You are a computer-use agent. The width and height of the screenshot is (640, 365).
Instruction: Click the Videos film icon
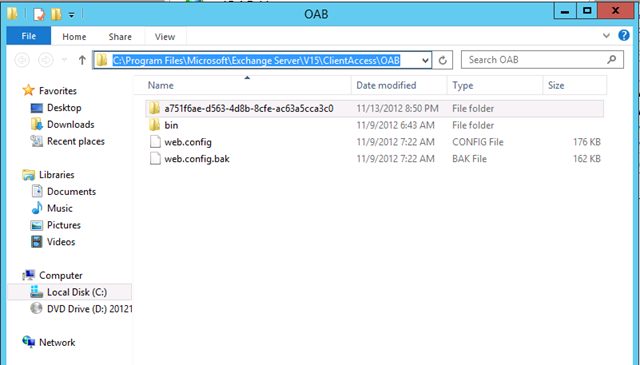37,242
